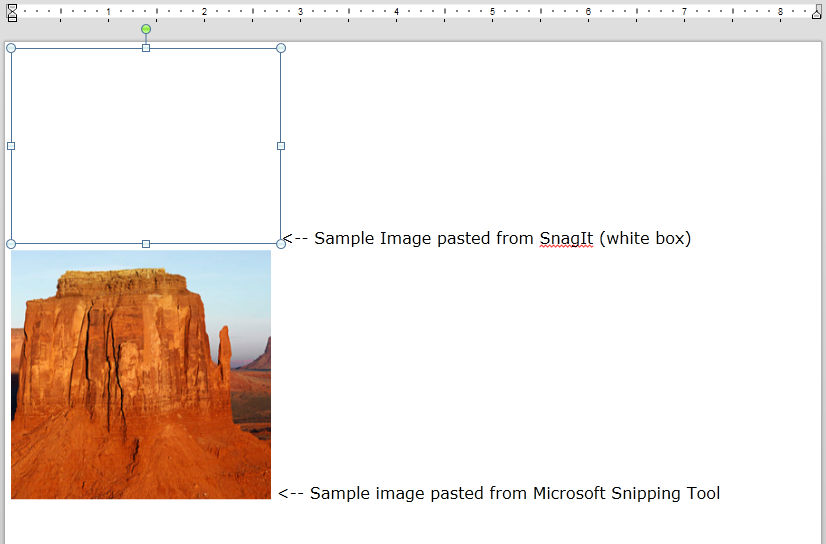This screenshot has height=544, width=826.
Task: Click the misspelled word SnagIt
Action: click(x=566, y=238)
